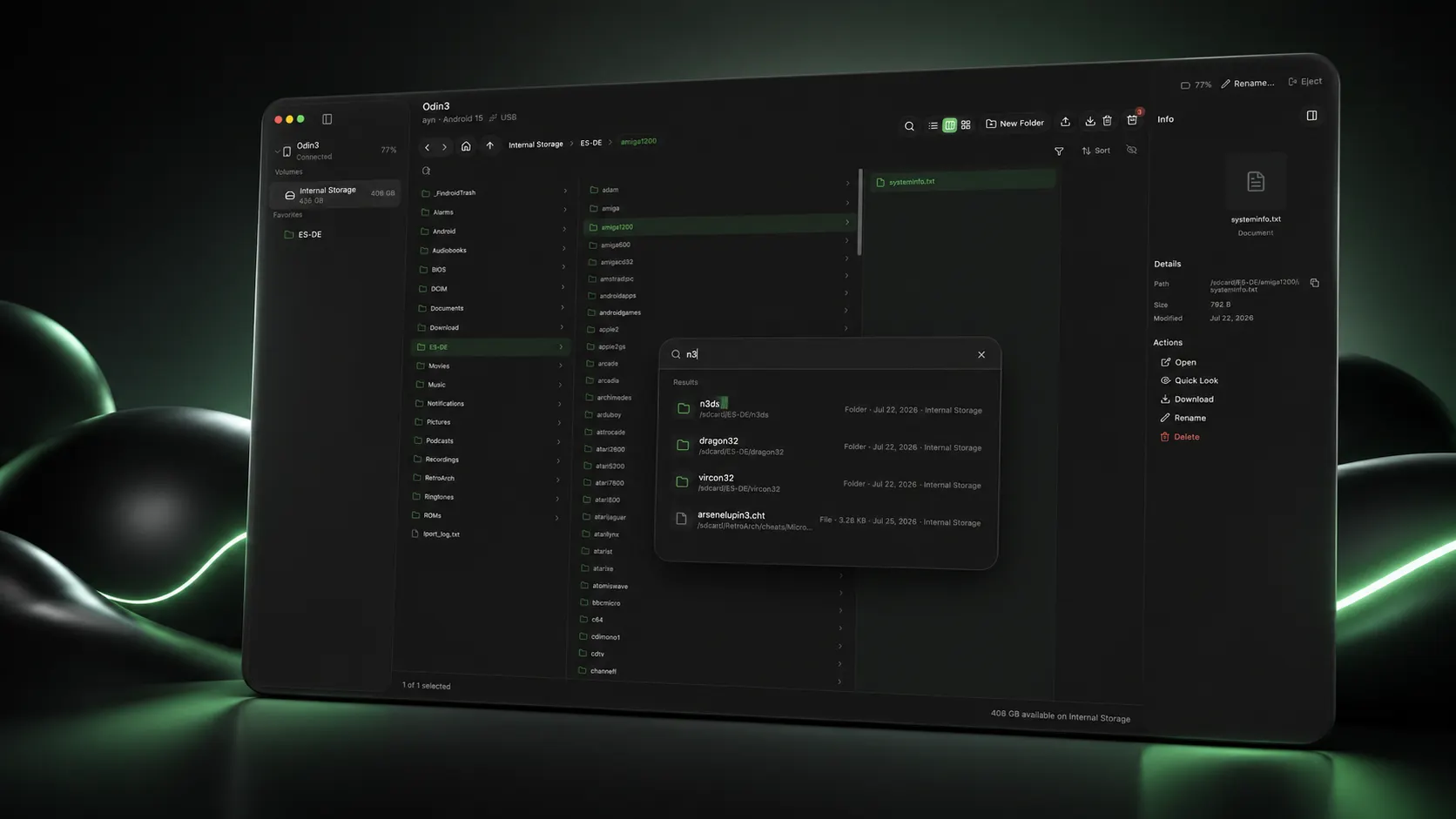Click ES-DE breadcrumb

(591, 143)
